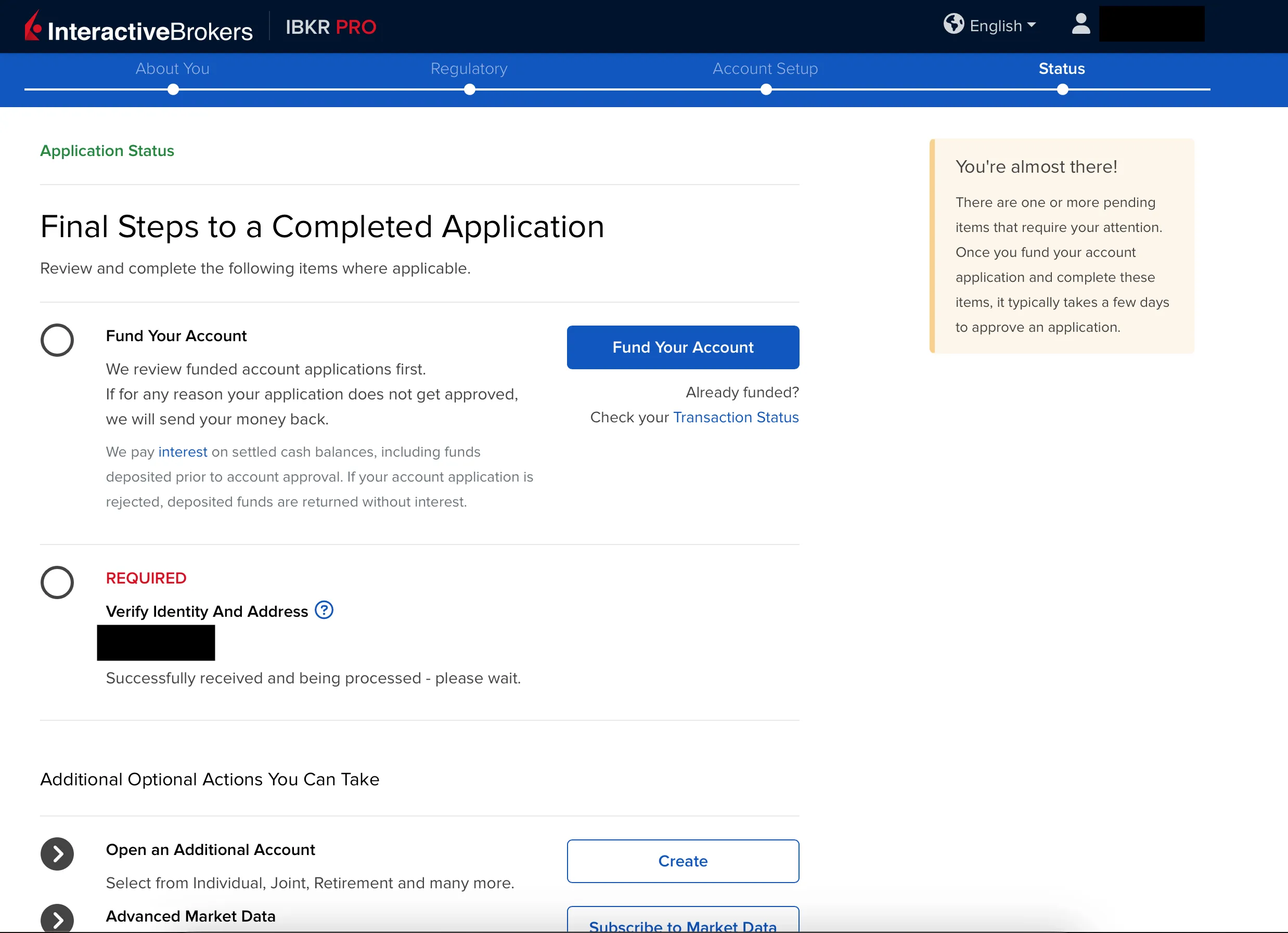The width and height of the screenshot is (1288, 933).
Task: Click the "Already funded?" text
Action: coord(742,393)
